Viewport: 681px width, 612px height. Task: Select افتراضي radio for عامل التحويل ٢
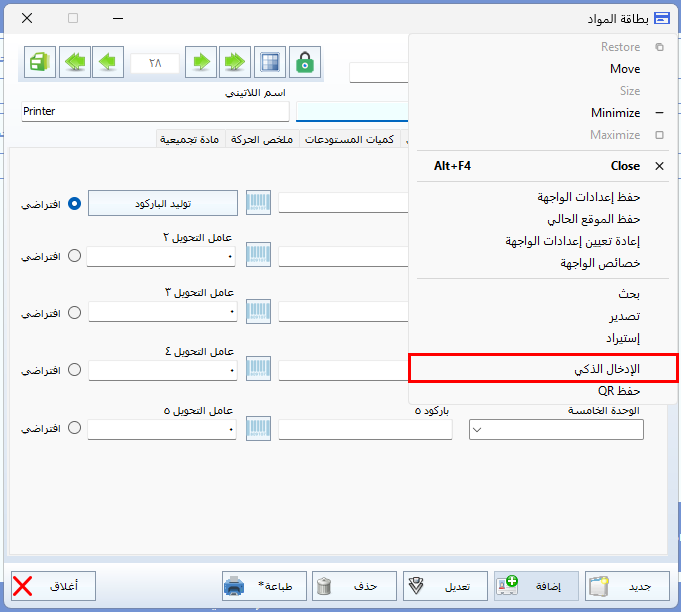tap(74, 256)
